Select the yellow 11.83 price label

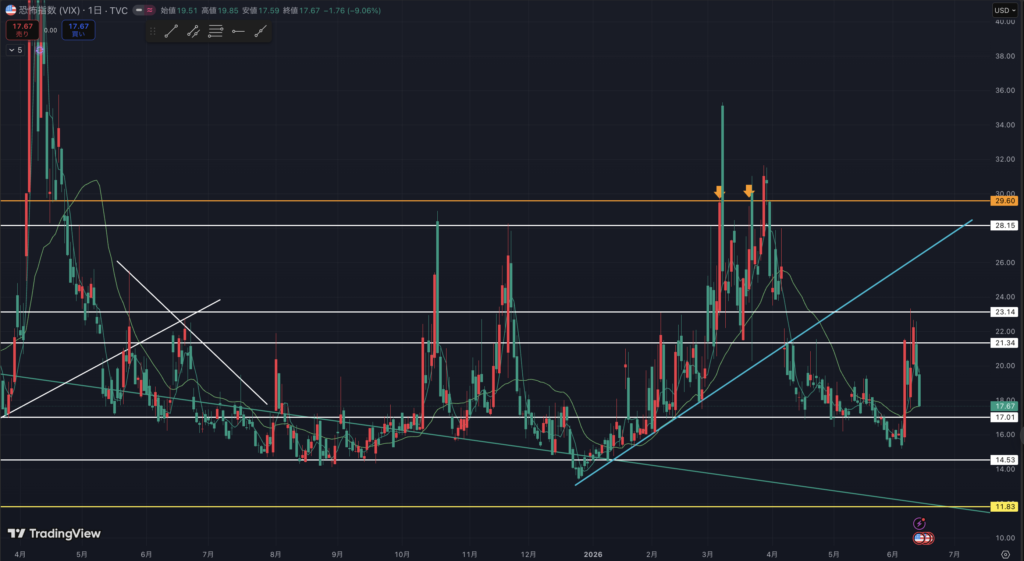click(x=1004, y=507)
